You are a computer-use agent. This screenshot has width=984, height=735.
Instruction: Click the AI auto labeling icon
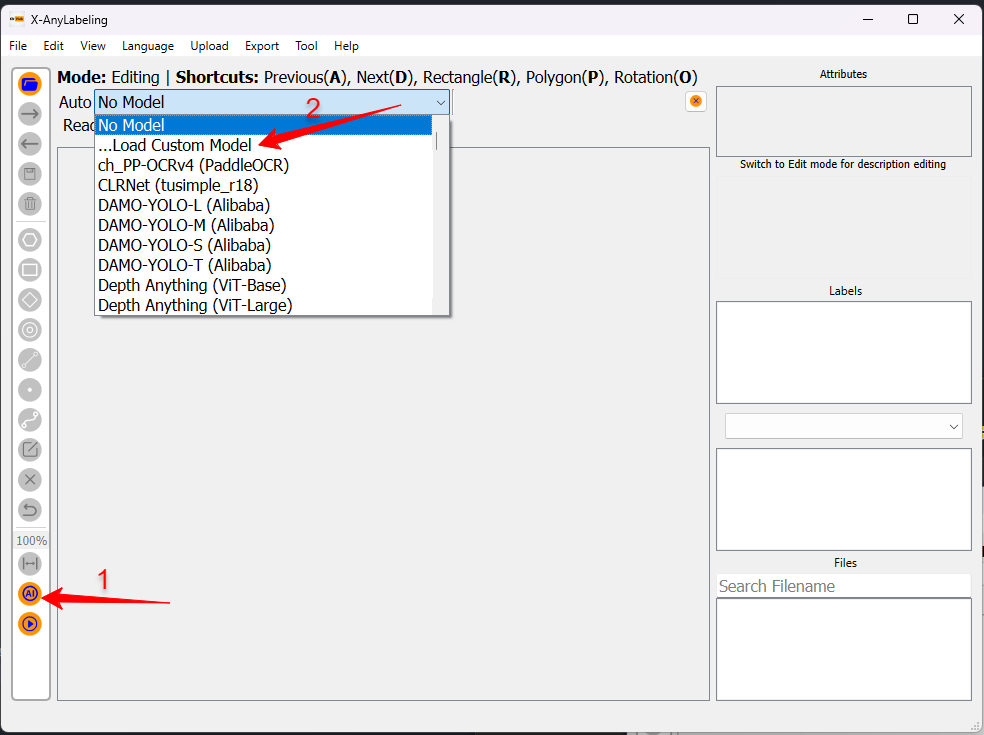30,594
